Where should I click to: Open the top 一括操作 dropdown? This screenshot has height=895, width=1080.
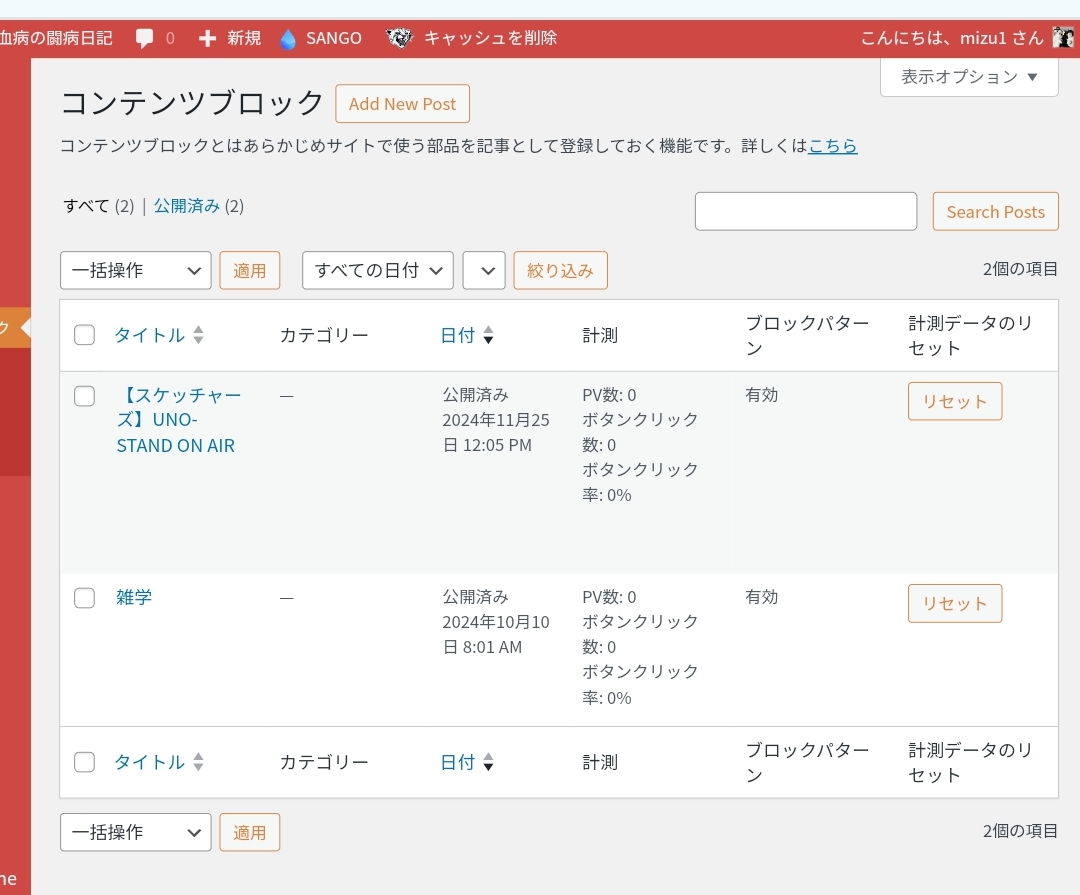click(136, 270)
